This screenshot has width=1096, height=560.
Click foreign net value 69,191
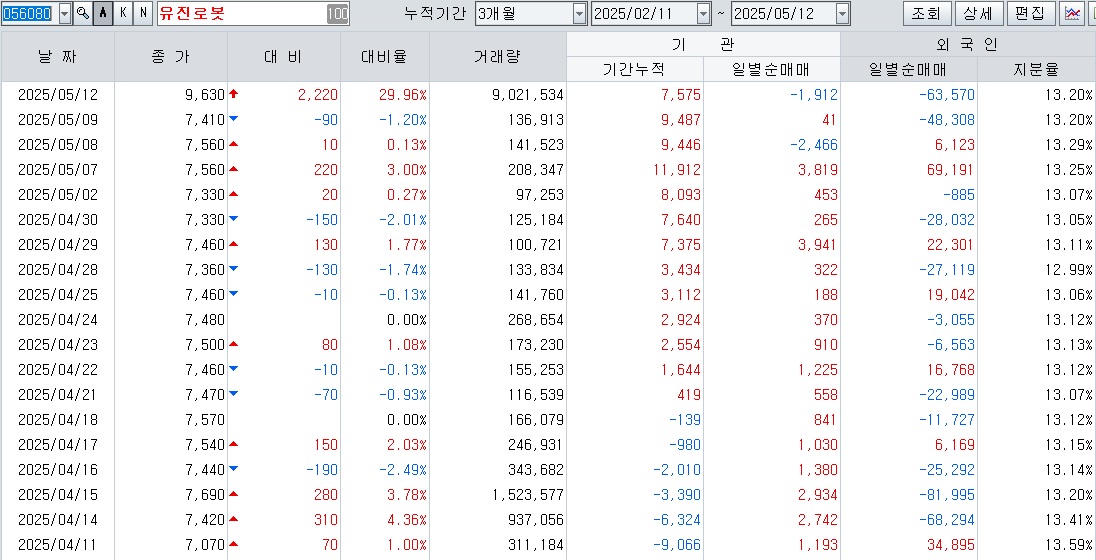(x=951, y=170)
